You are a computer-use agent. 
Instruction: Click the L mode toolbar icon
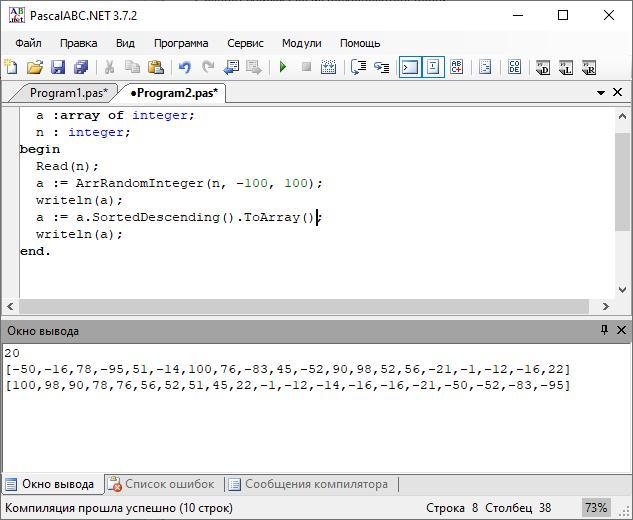(566, 68)
